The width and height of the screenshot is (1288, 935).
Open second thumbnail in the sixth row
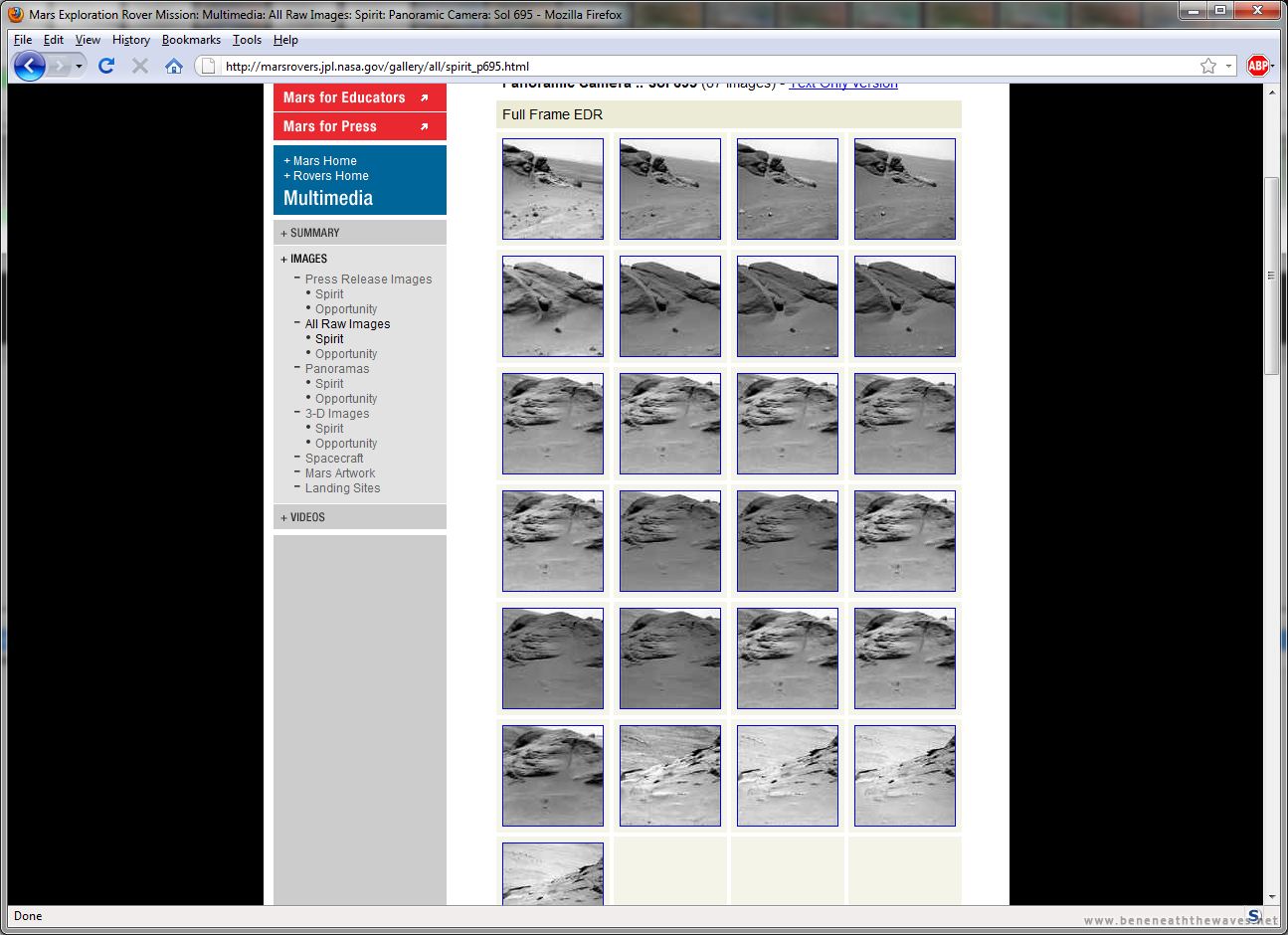(670, 776)
